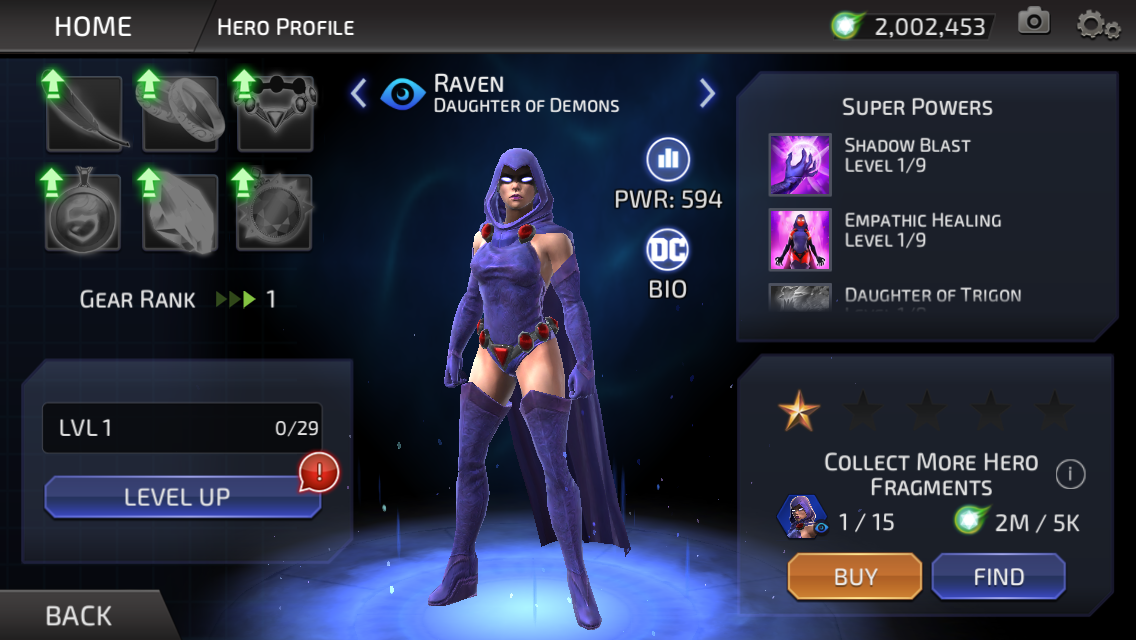Show info about hero fragments
The height and width of the screenshot is (640, 1136).
1070,475
